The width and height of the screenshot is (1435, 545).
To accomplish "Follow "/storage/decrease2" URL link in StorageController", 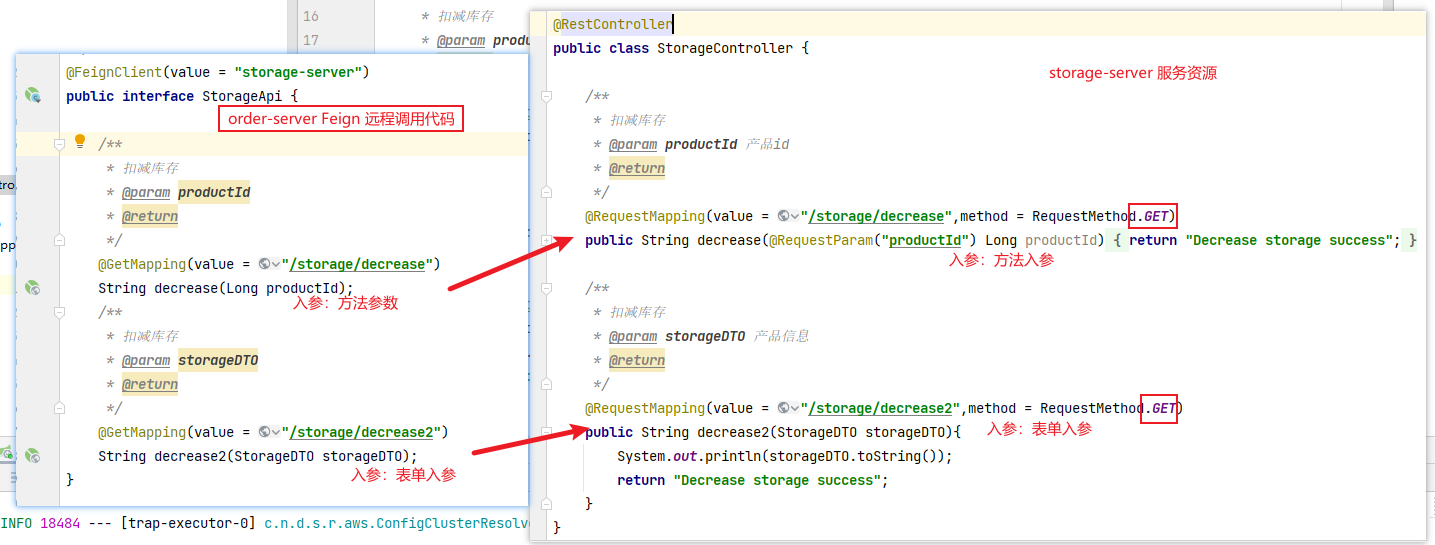I will coord(879,409).
